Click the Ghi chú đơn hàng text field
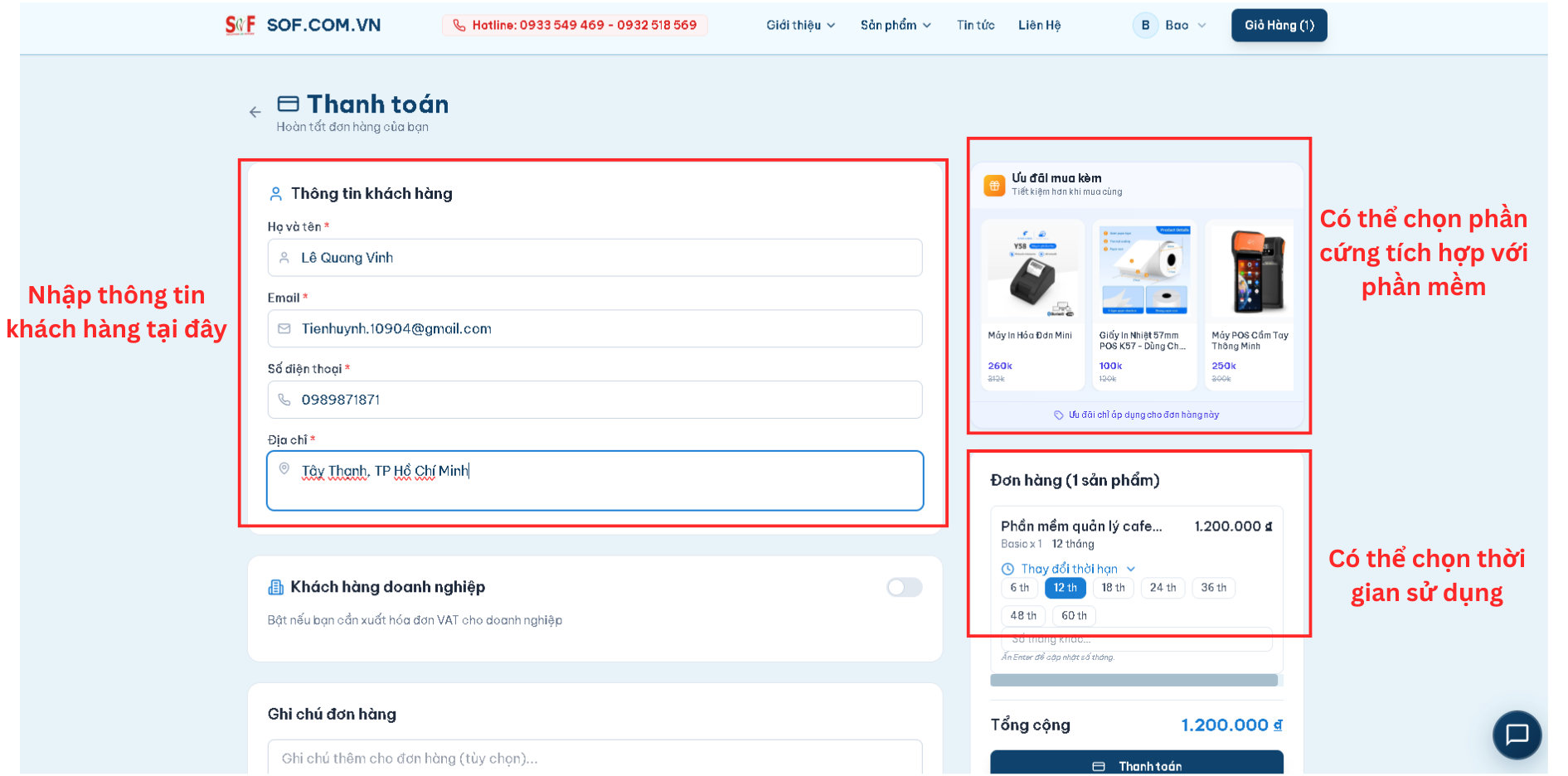This screenshot has width=1568, height=776. coord(595,758)
